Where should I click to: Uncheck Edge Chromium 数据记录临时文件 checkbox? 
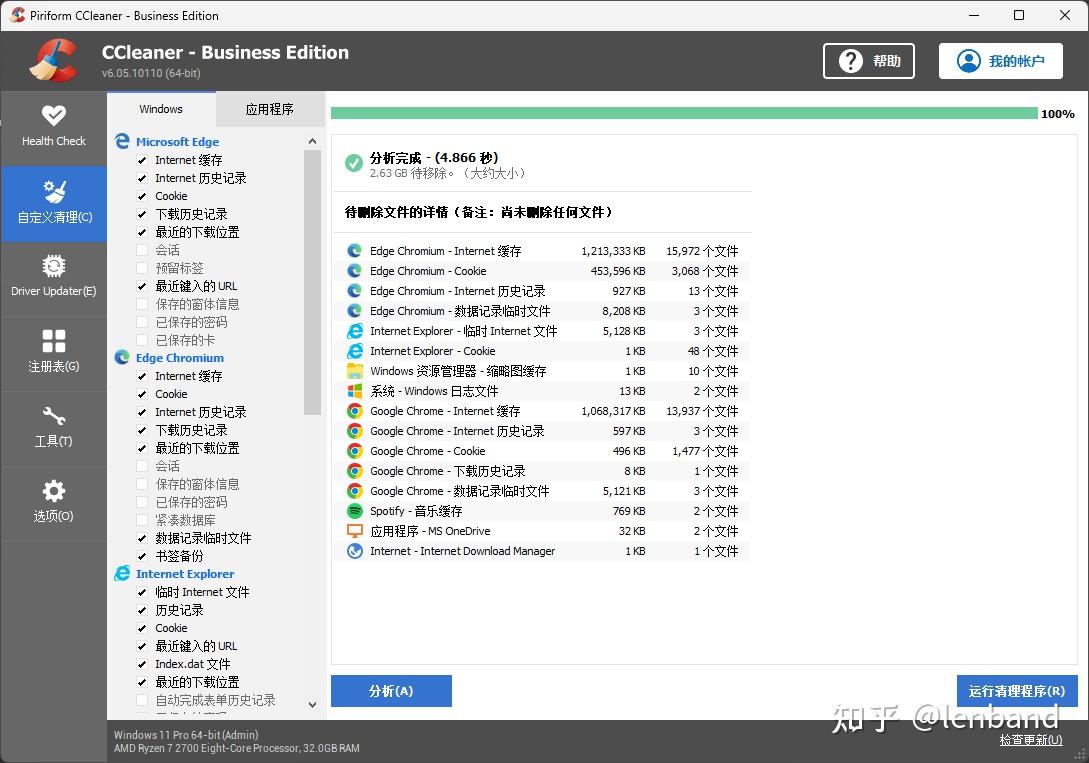pyautogui.click(x=142, y=538)
